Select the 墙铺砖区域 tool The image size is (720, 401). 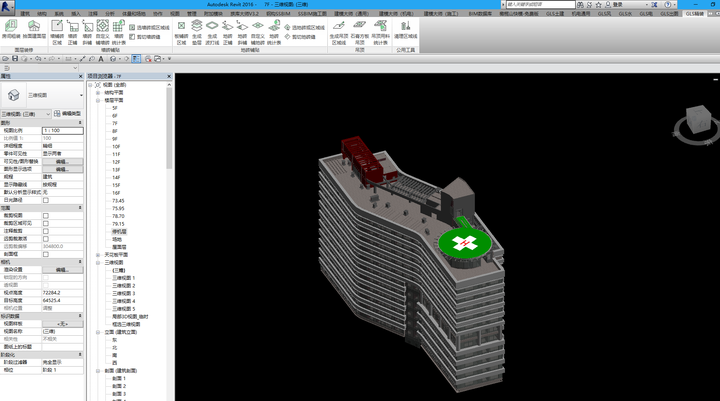click(57, 32)
